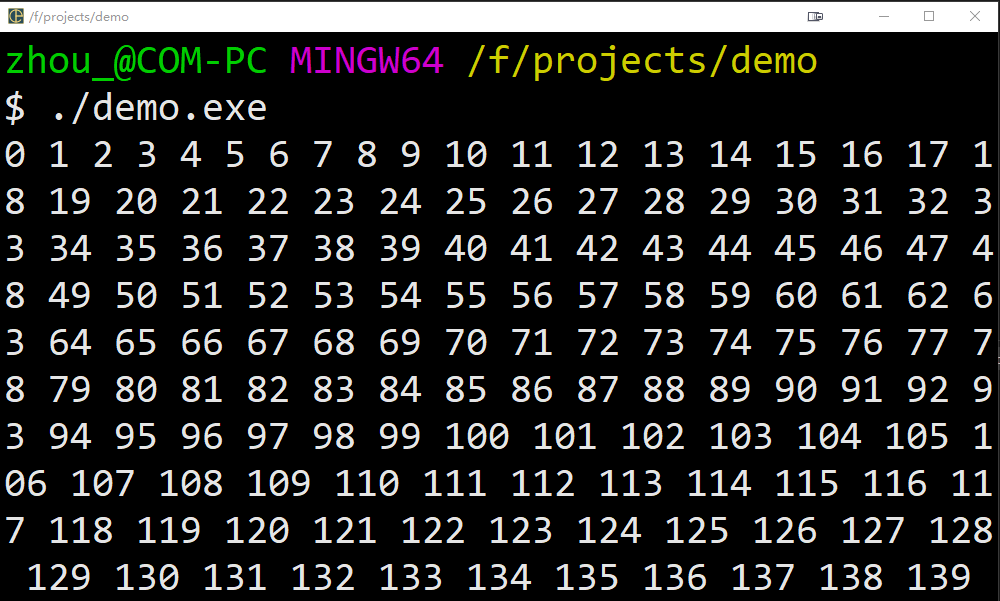Click the screen-switch icon beside minimize
The height and width of the screenshot is (601, 1000).
point(815,17)
